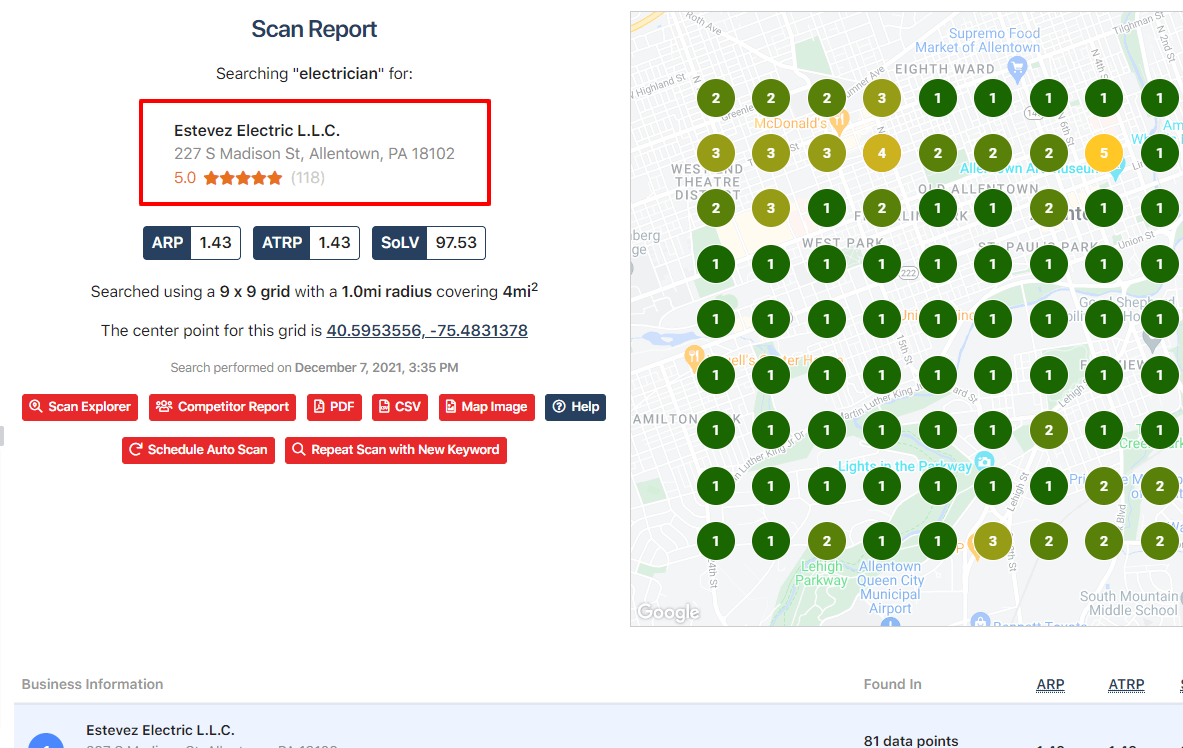Screen dimensions: 1183x748
Task: Open the Scan Explorer
Action: point(80,407)
